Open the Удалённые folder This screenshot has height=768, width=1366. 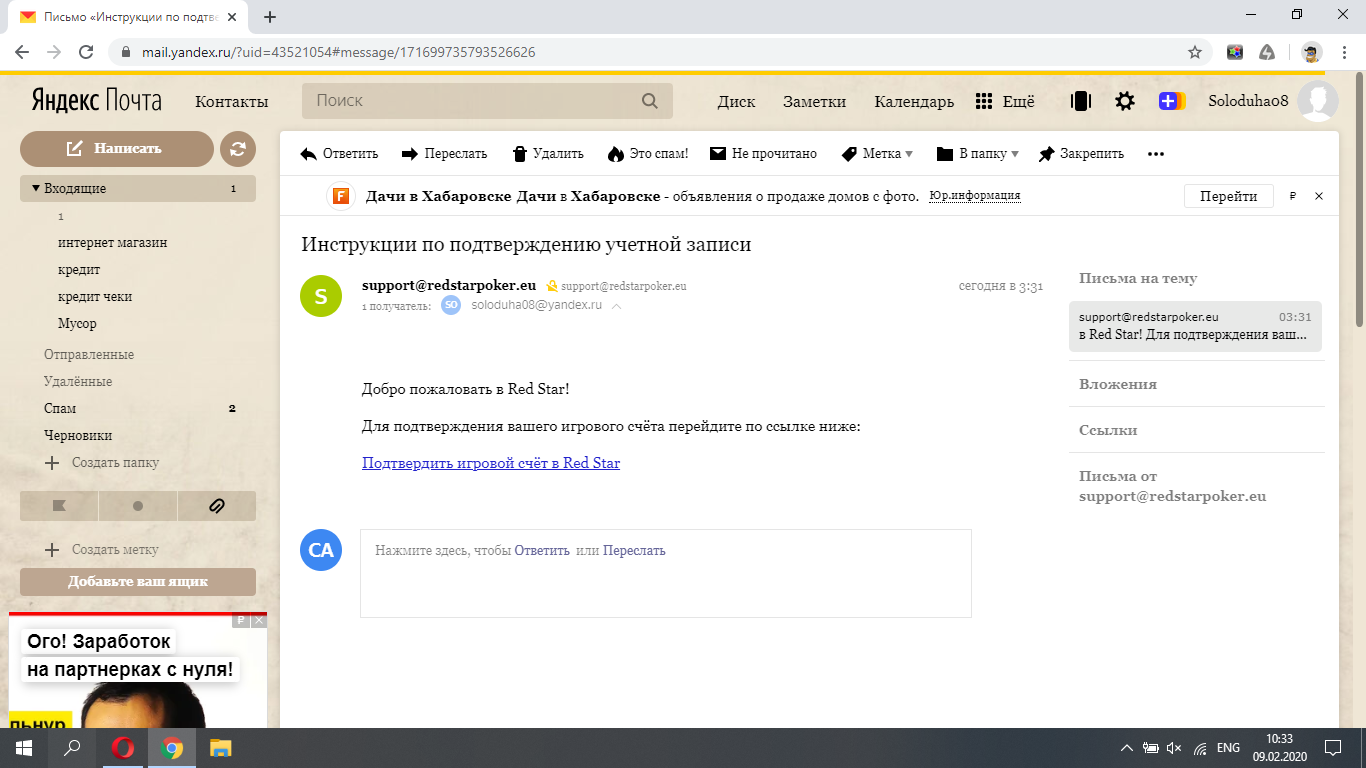tap(78, 381)
